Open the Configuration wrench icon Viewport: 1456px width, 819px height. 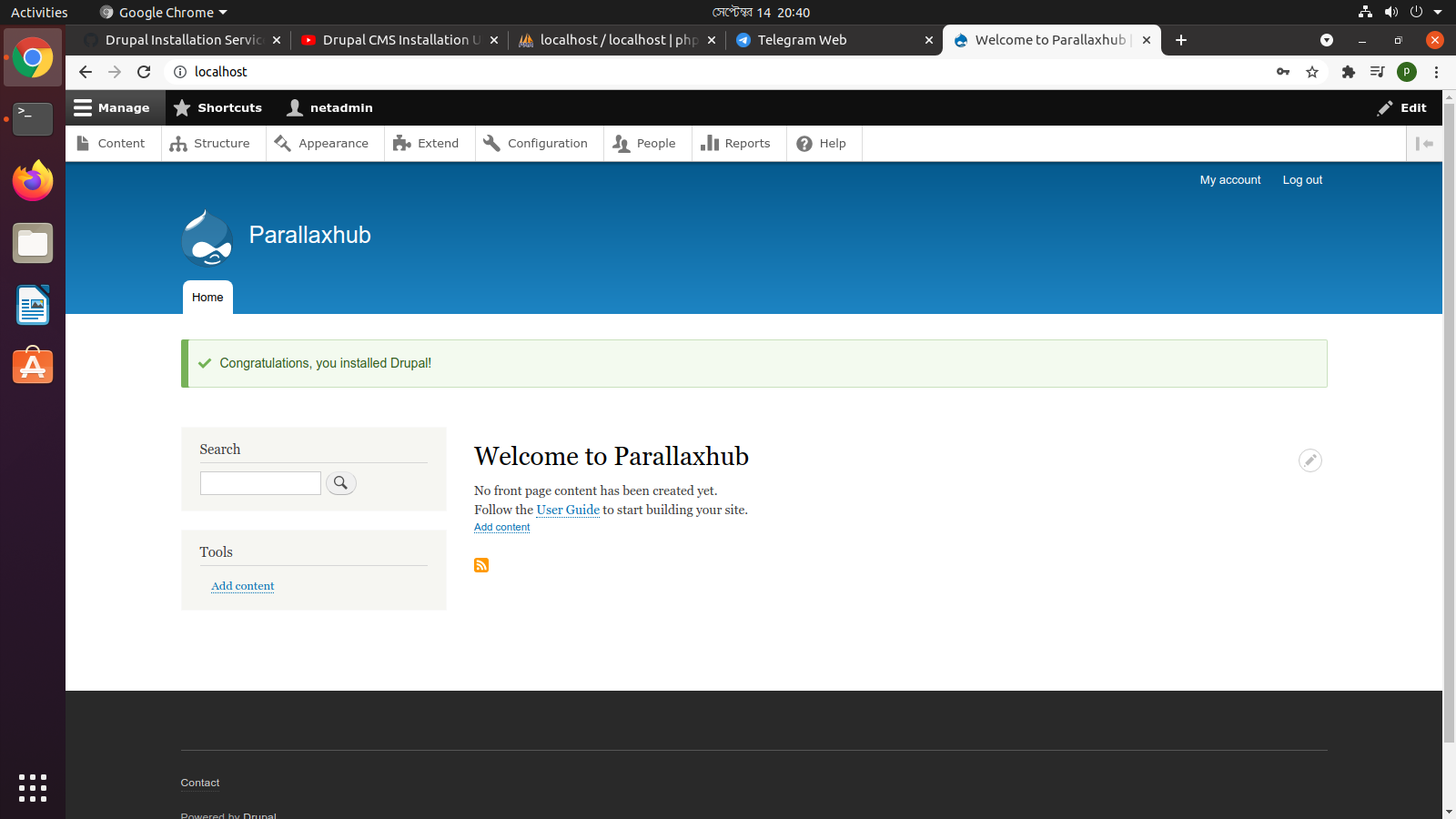point(490,143)
